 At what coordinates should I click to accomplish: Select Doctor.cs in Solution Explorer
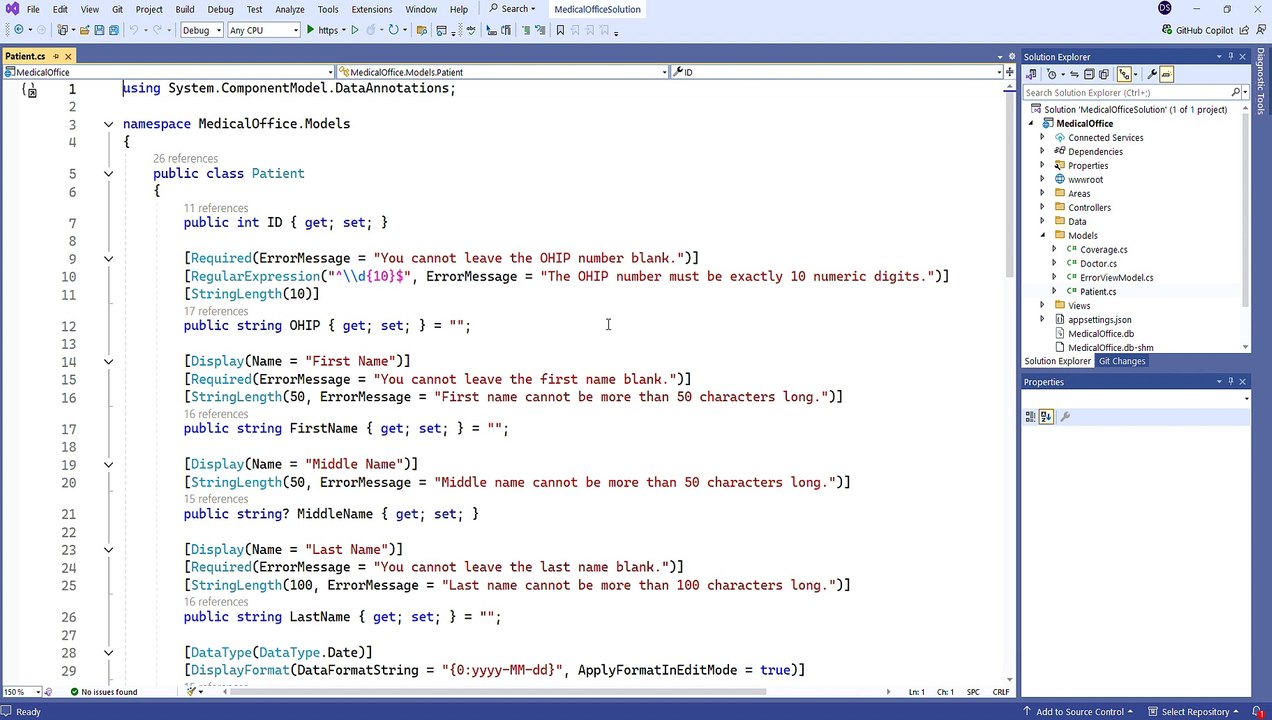(1098, 264)
